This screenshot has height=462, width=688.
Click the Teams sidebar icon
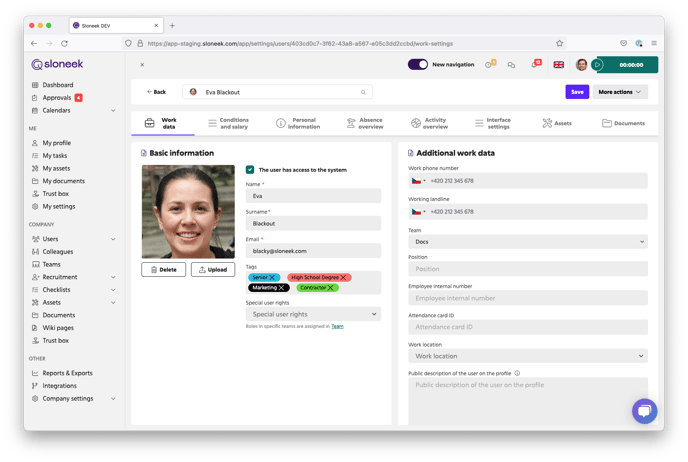pos(35,264)
